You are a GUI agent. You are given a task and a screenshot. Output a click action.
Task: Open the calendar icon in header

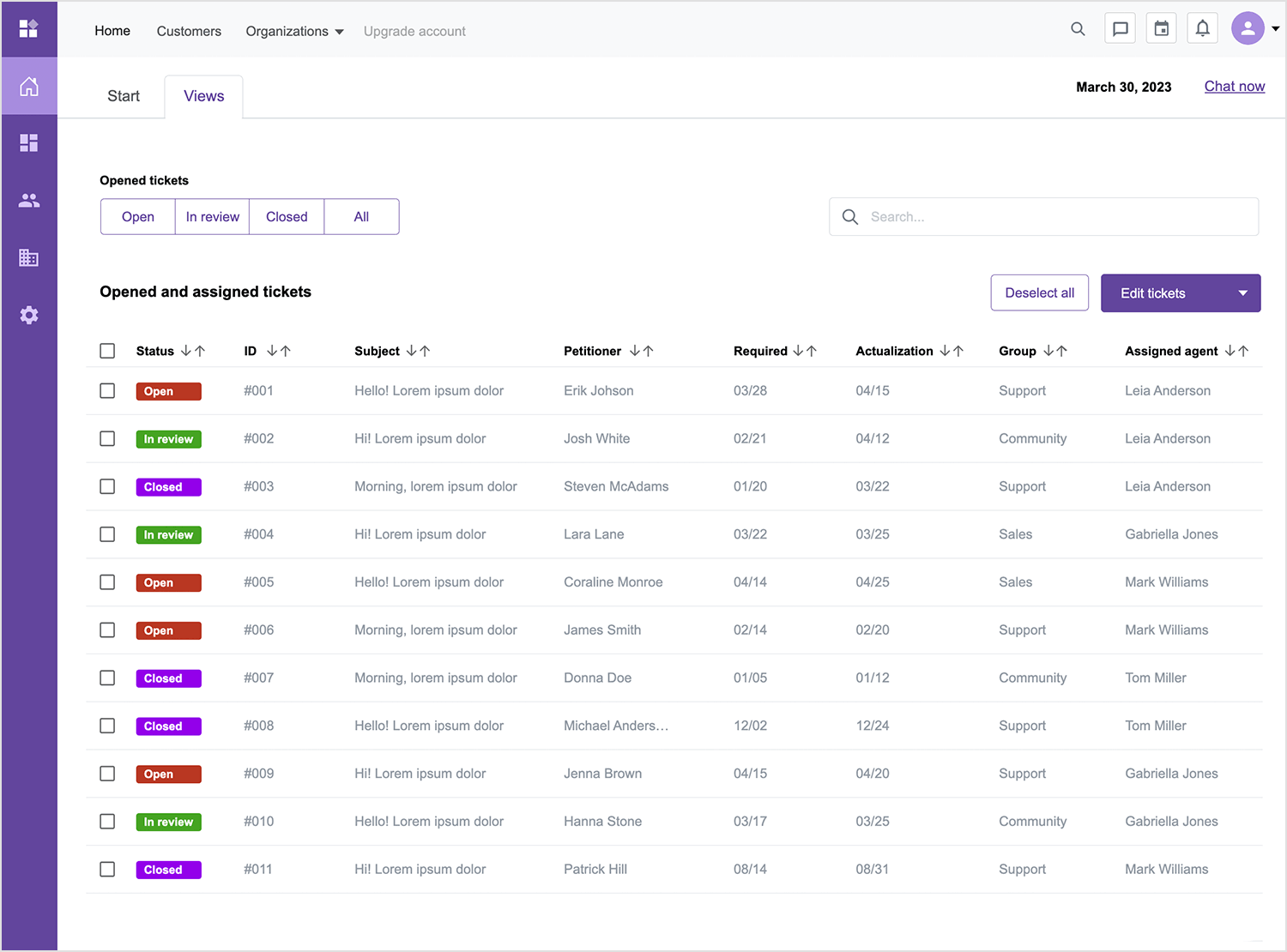click(1161, 28)
